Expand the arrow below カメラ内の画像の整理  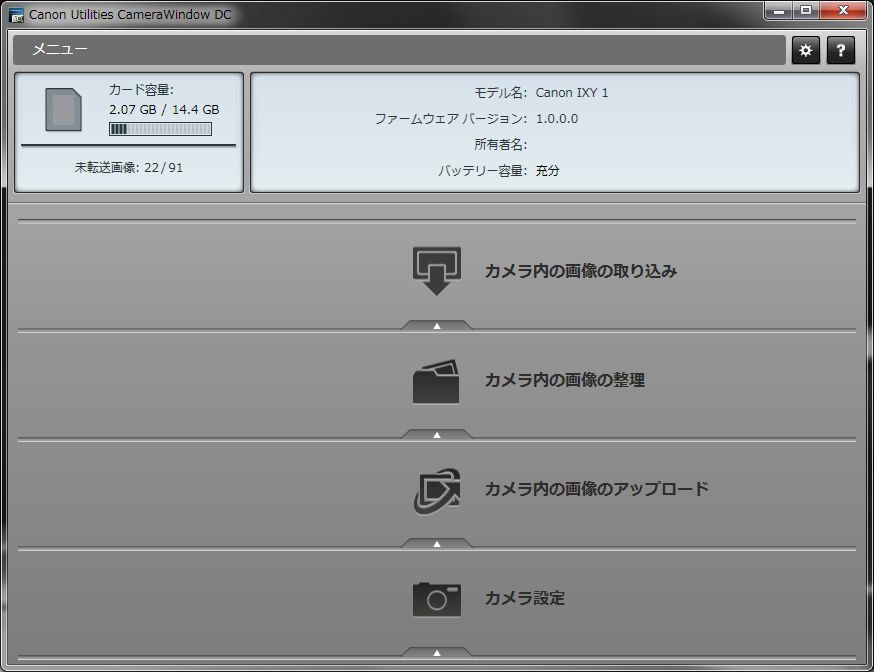(x=437, y=435)
